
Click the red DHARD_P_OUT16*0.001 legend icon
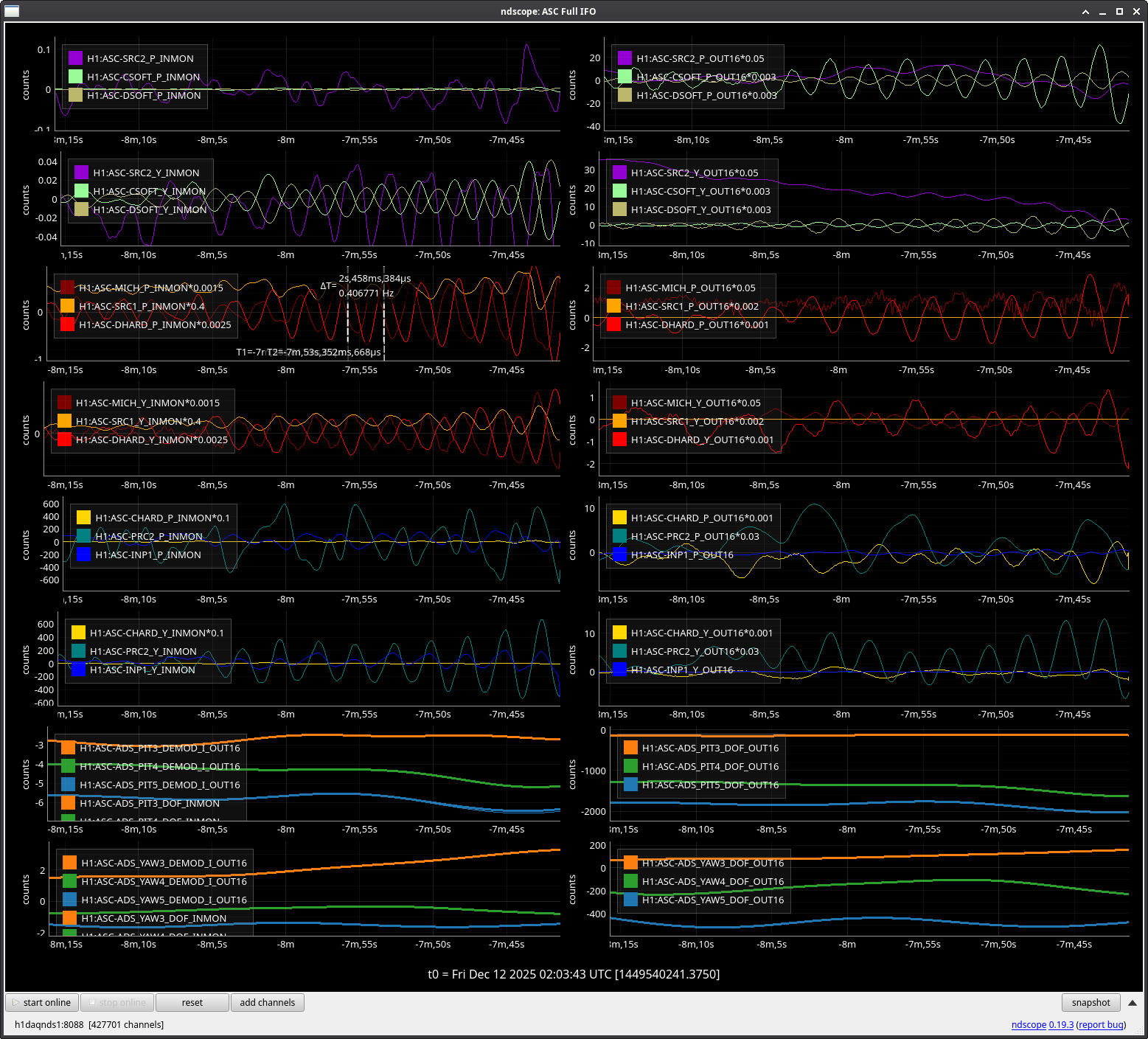(613, 324)
